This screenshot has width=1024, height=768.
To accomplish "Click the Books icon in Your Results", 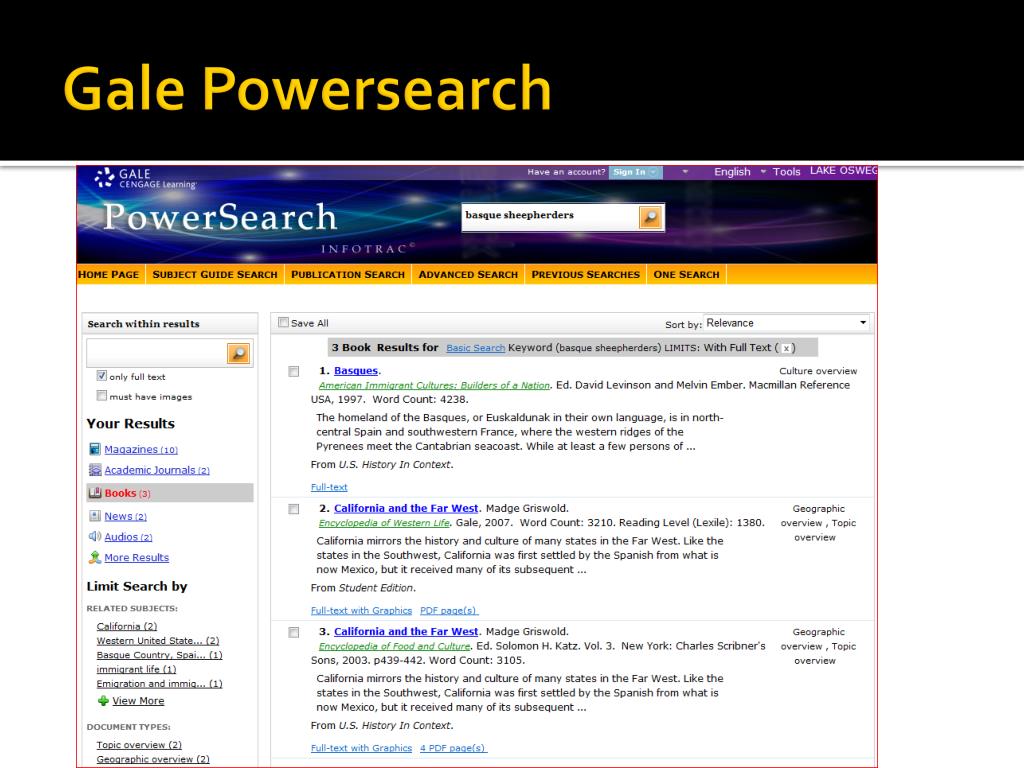I will [95, 493].
